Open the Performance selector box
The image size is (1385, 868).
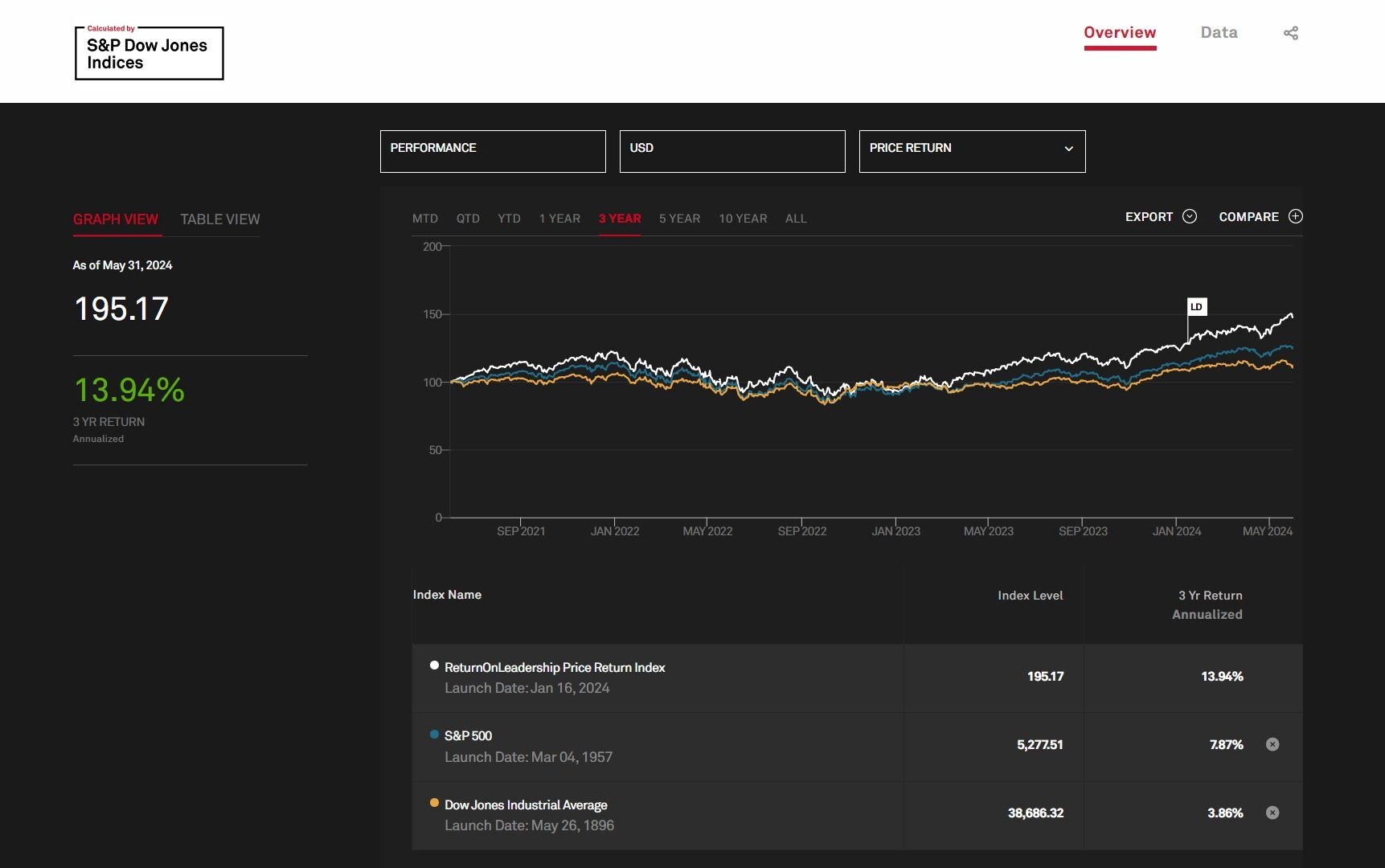(x=493, y=151)
